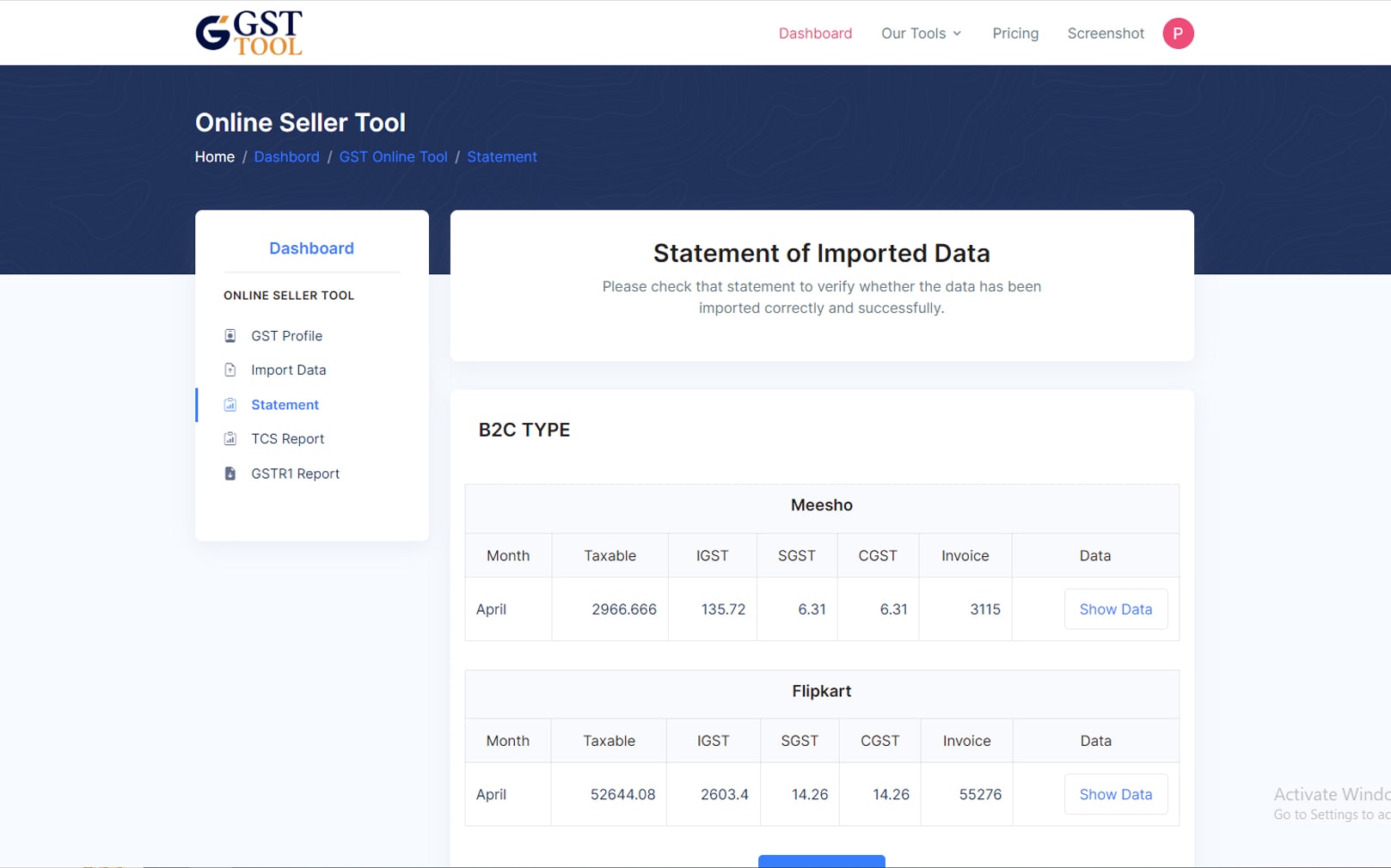The height and width of the screenshot is (868, 1391).
Task: Click the GST Profile sidebar icon
Action: [x=230, y=336]
